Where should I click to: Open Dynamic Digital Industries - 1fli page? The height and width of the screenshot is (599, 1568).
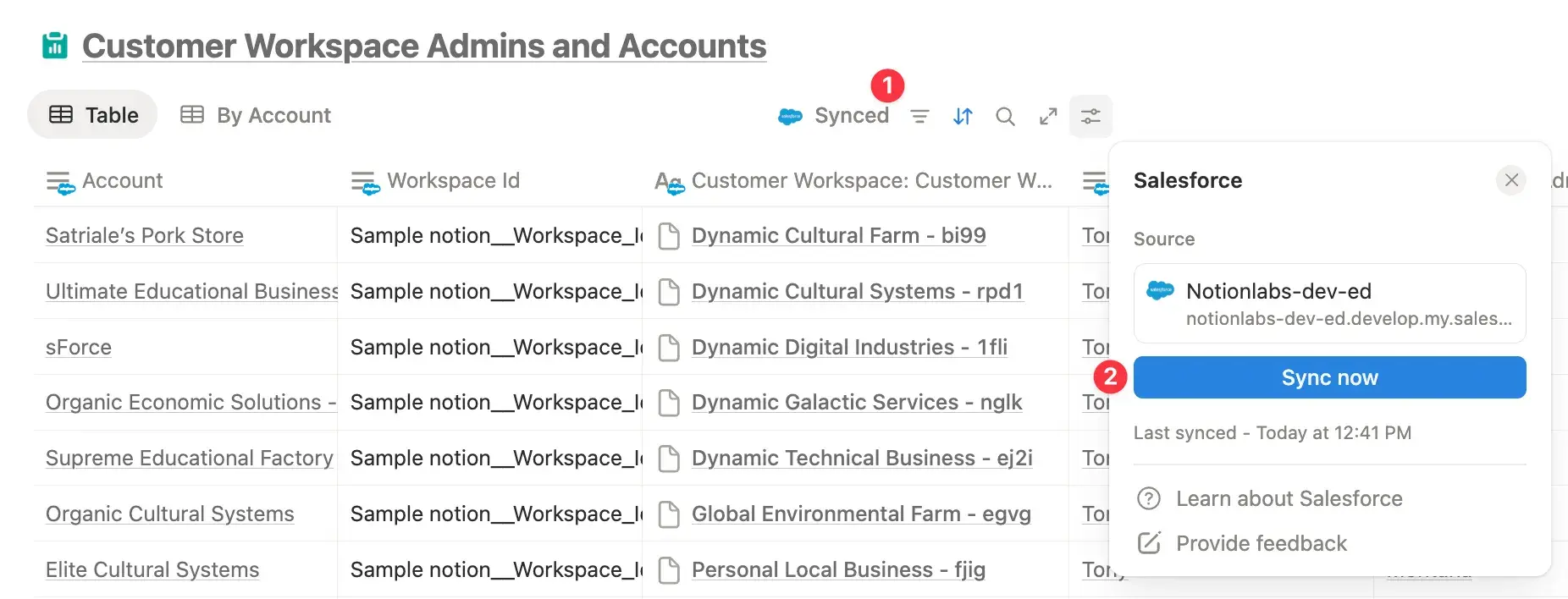(x=849, y=347)
